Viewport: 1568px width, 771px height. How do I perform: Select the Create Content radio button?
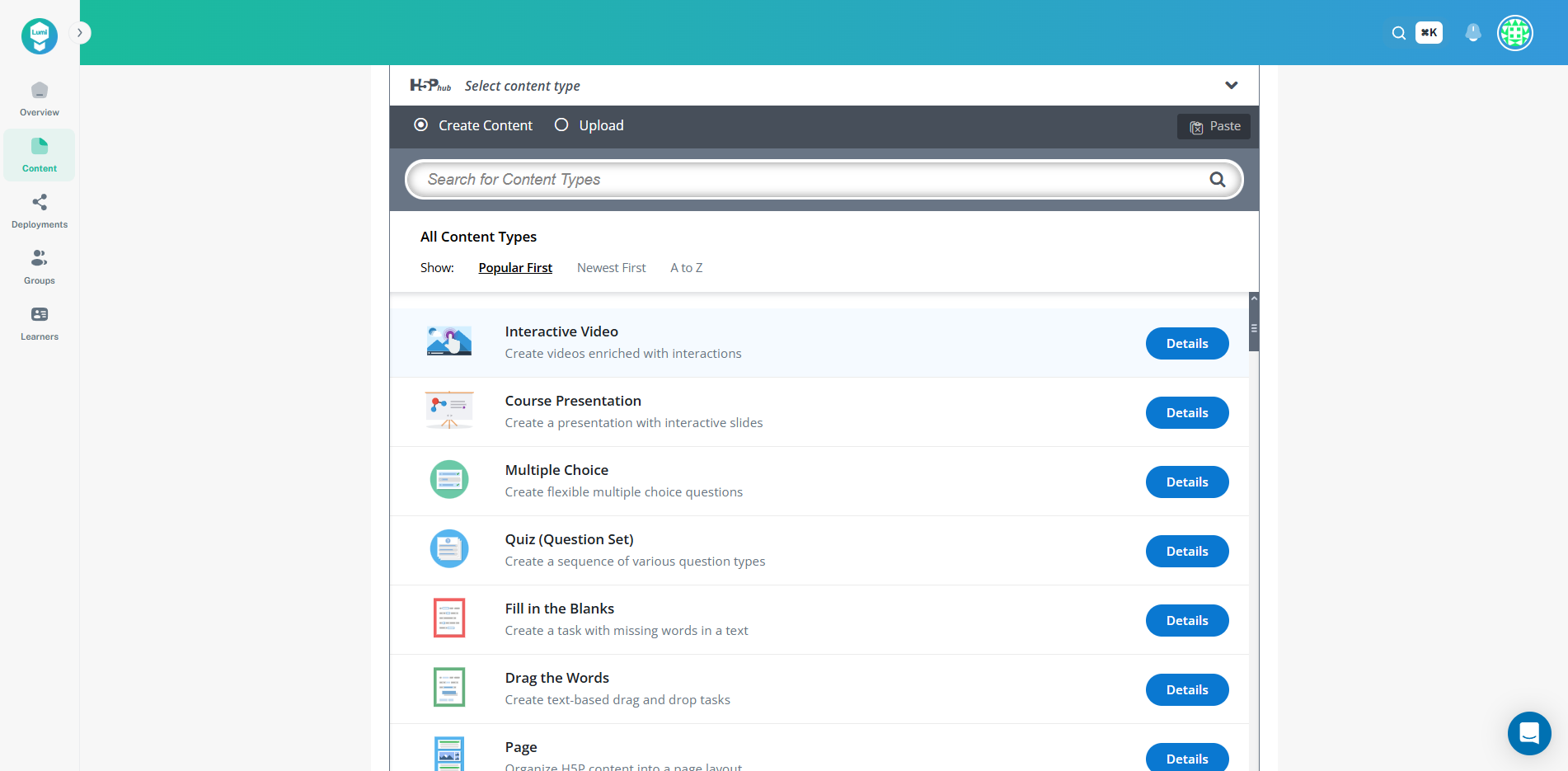click(x=421, y=125)
